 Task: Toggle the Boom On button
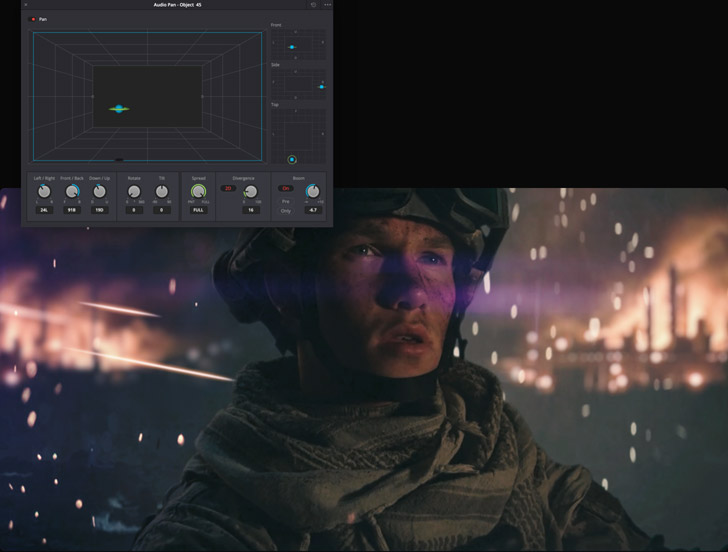(x=286, y=188)
